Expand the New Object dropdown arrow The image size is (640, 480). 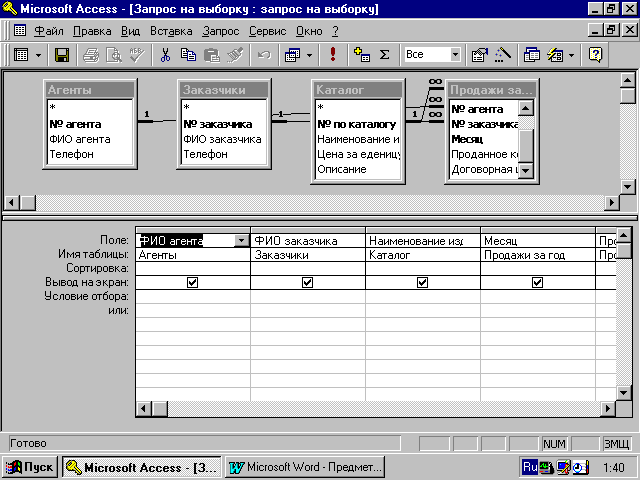[x=571, y=55]
